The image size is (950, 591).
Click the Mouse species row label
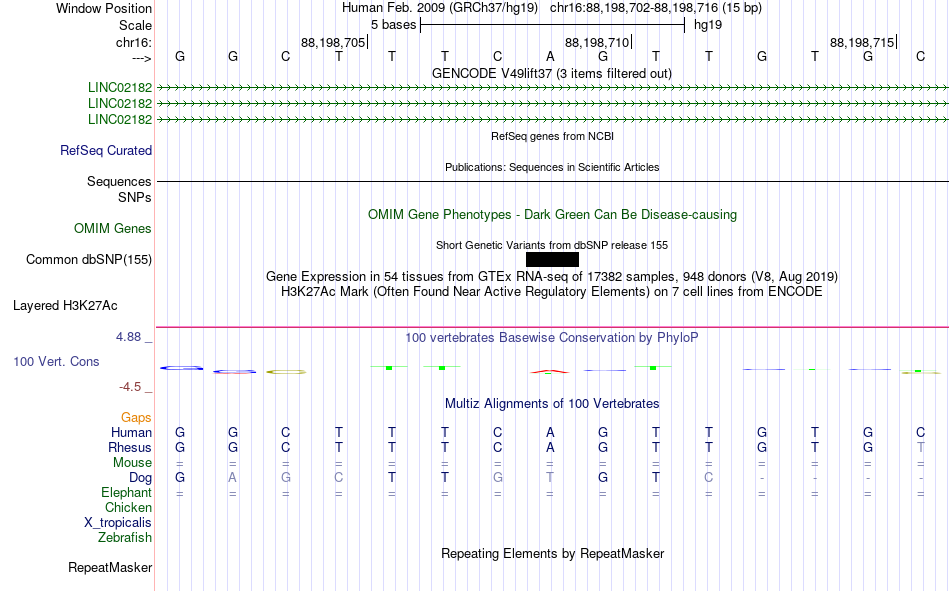(132, 462)
